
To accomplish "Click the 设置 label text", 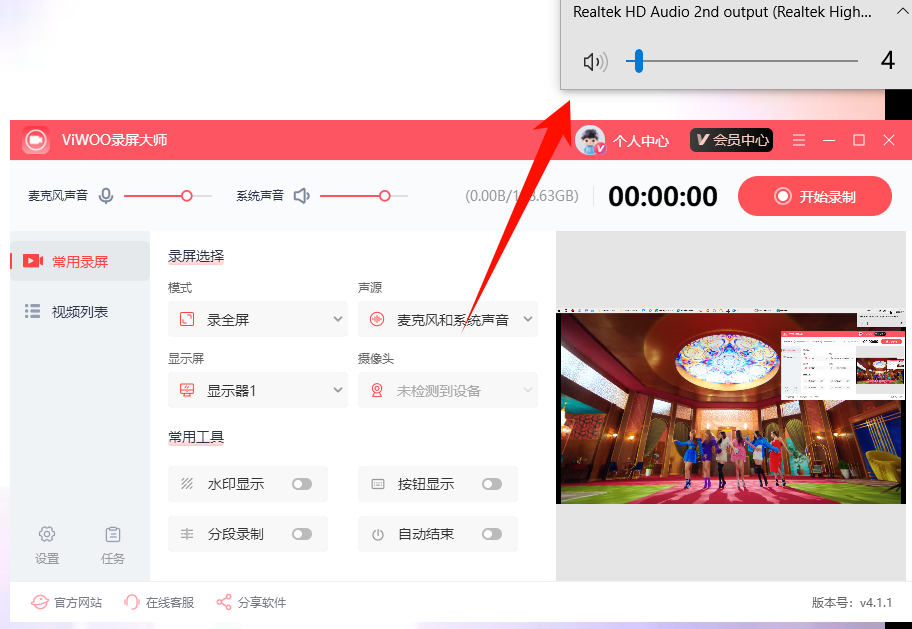I will pos(47,559).
